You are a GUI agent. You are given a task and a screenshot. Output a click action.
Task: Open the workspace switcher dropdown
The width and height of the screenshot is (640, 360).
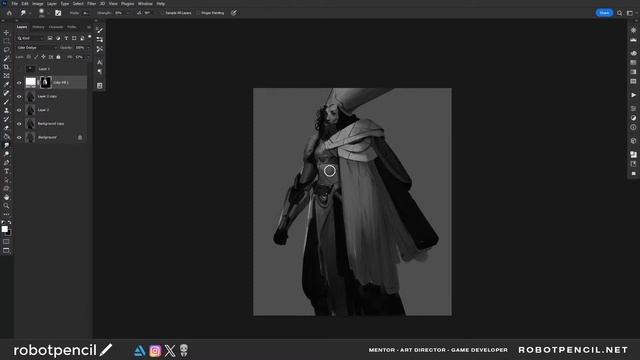tap(631, 13)
